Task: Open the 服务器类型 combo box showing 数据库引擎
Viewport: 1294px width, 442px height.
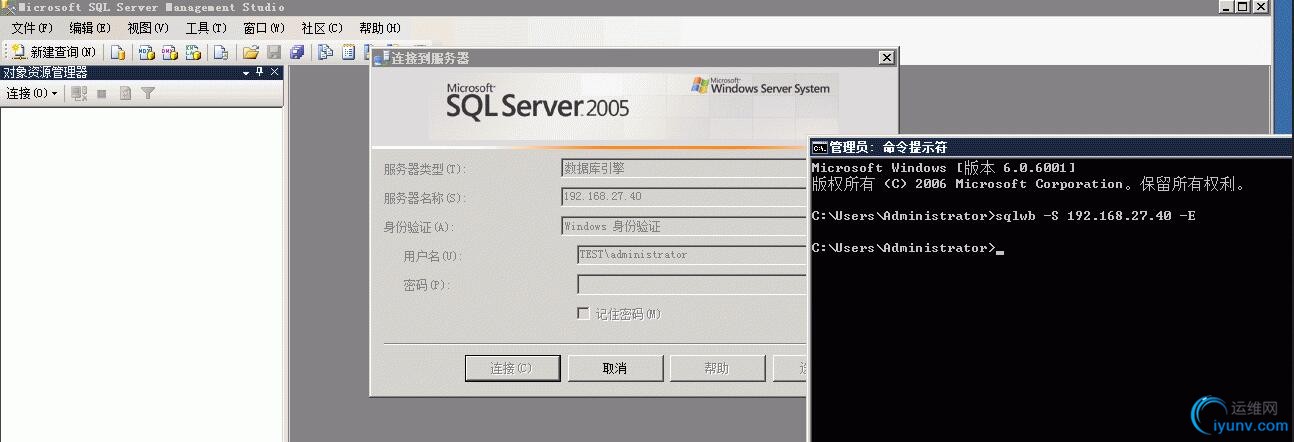Action: [684, 168]
